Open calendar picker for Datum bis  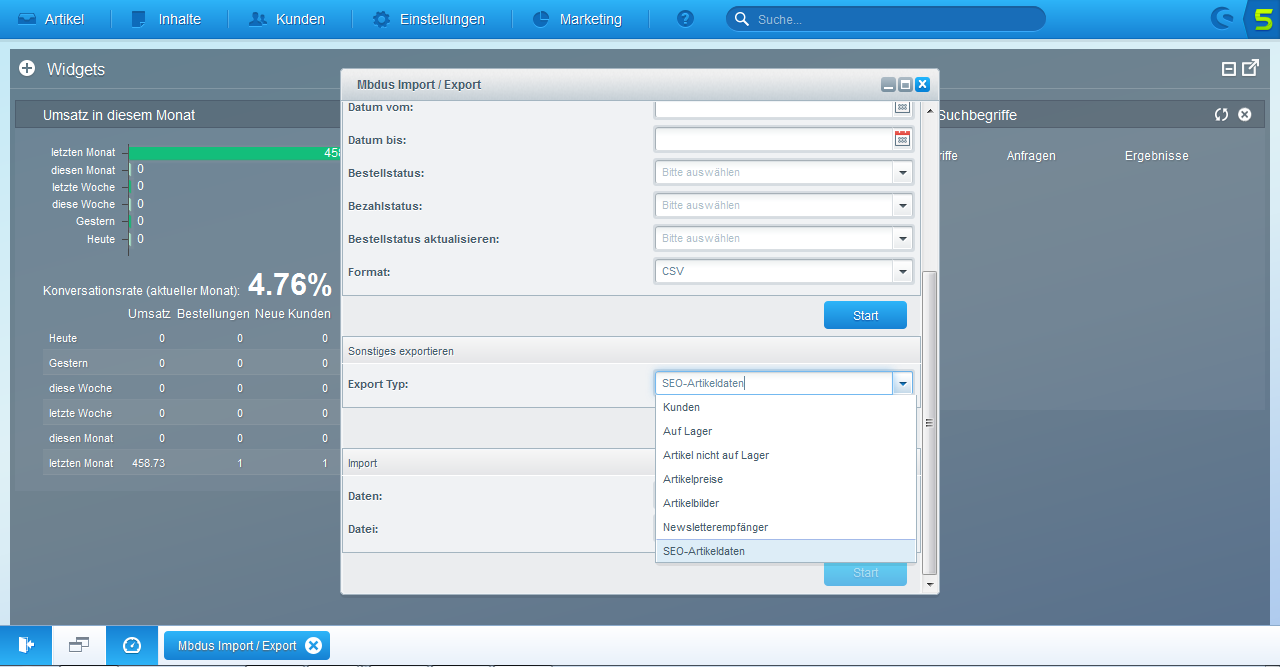tap(902, 139)
